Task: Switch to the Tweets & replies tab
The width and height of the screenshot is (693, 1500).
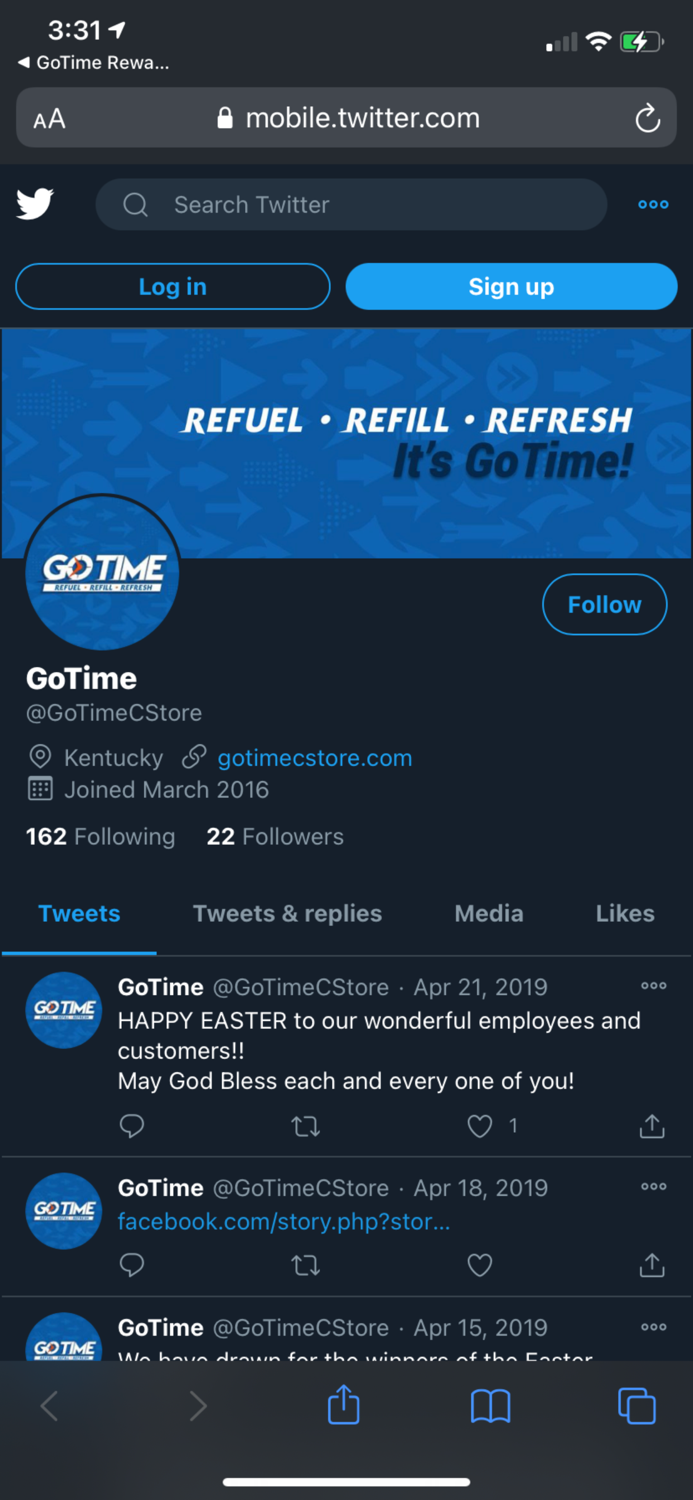Action: click(x=287, y=913)
